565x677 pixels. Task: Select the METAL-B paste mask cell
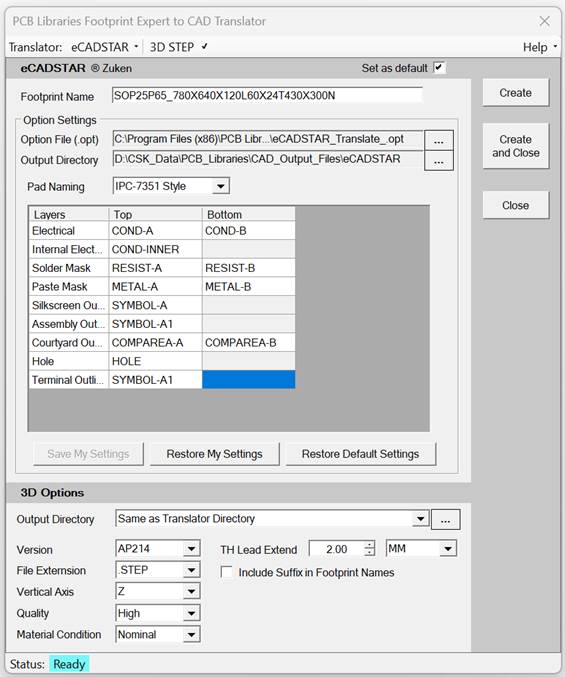click(x=249, y=287)
